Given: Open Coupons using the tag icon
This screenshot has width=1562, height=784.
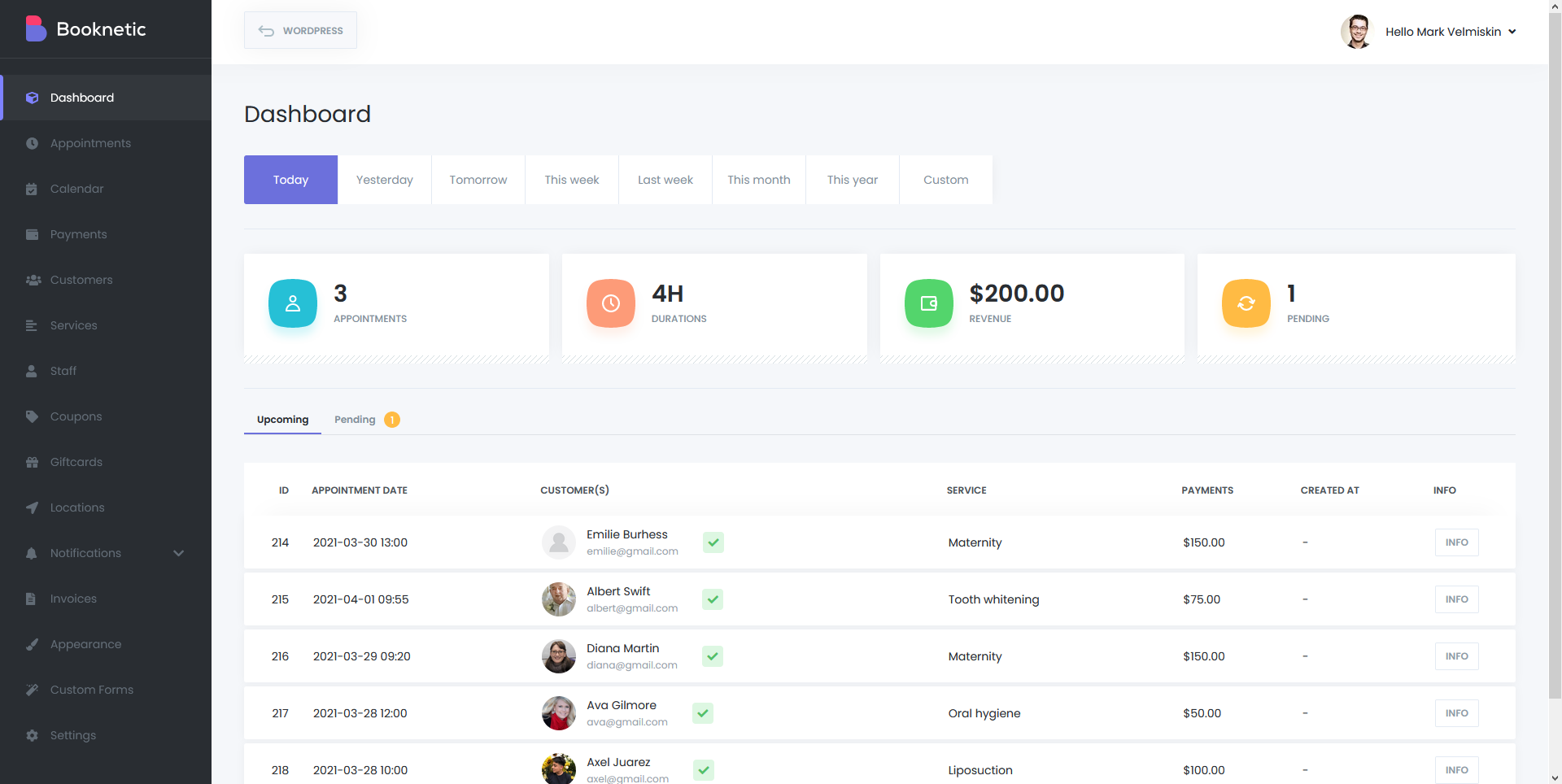Looking at the screenshot, I should point(32,416).
